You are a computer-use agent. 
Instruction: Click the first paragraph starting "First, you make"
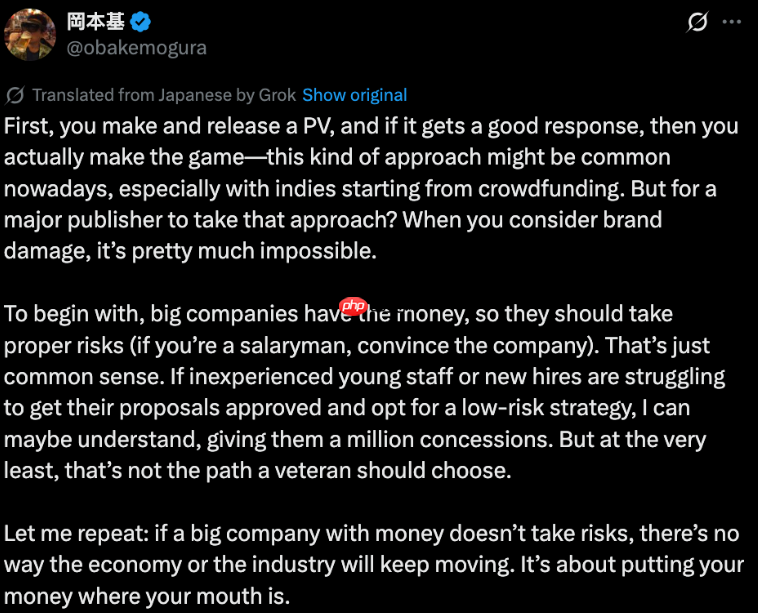tap(370, 188)
